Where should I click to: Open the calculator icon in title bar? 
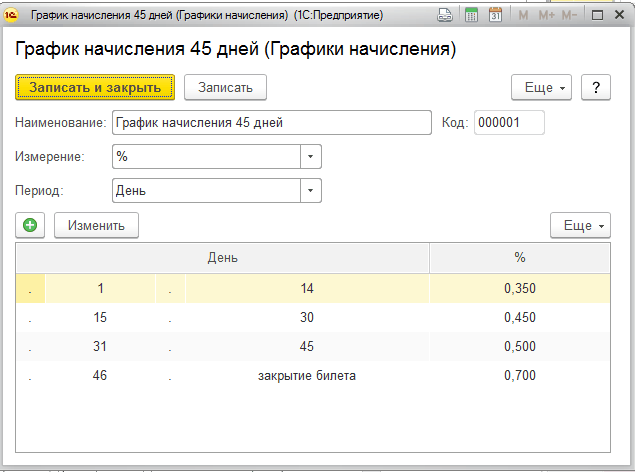[x=471, y=15]
